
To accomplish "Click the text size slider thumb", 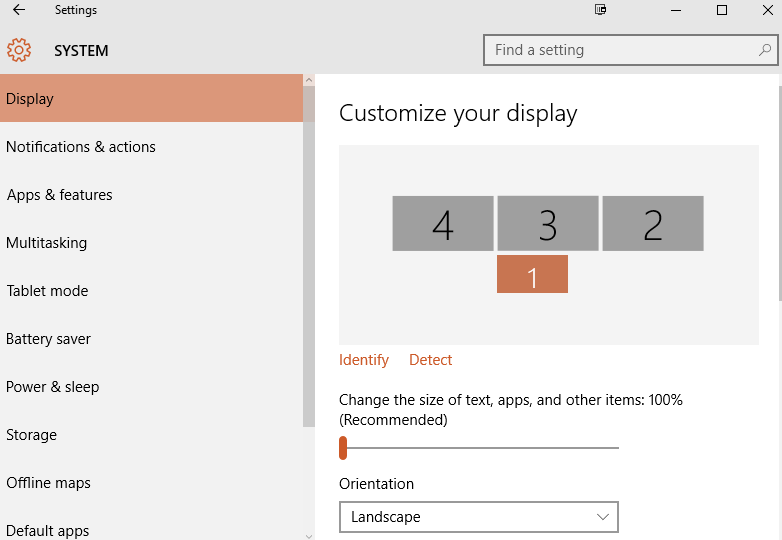I will click(343, 448).
